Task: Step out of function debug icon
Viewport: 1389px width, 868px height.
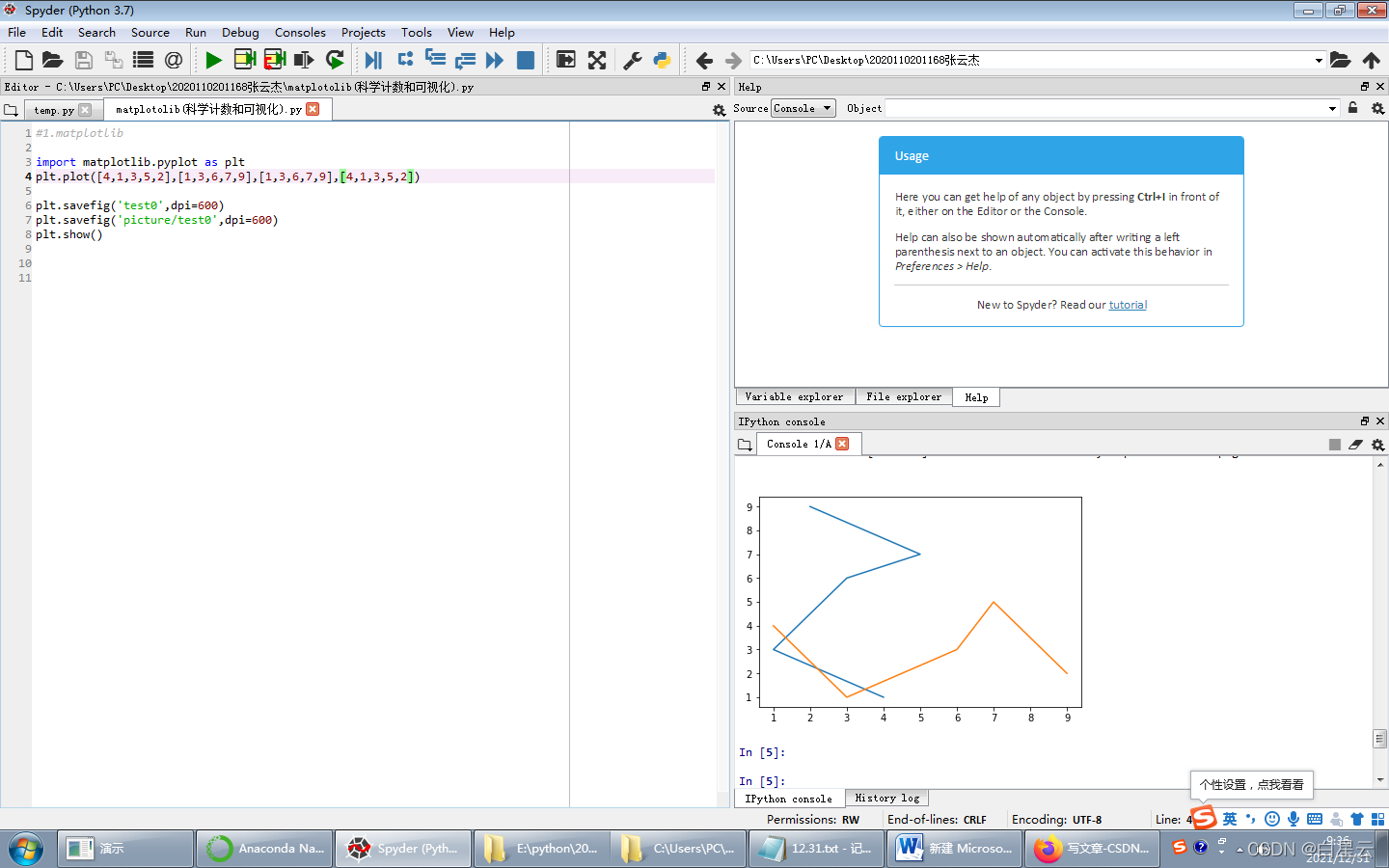Action: pos(465,60)
